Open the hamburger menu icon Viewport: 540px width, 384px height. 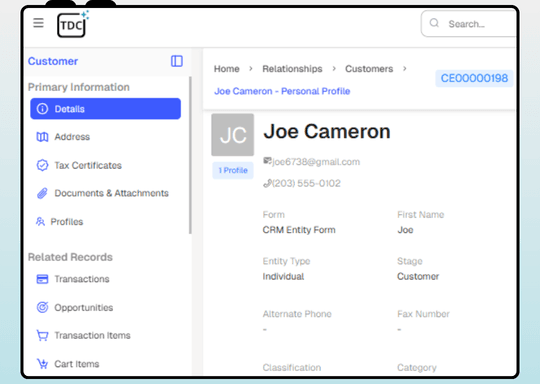tap(39, 23)
